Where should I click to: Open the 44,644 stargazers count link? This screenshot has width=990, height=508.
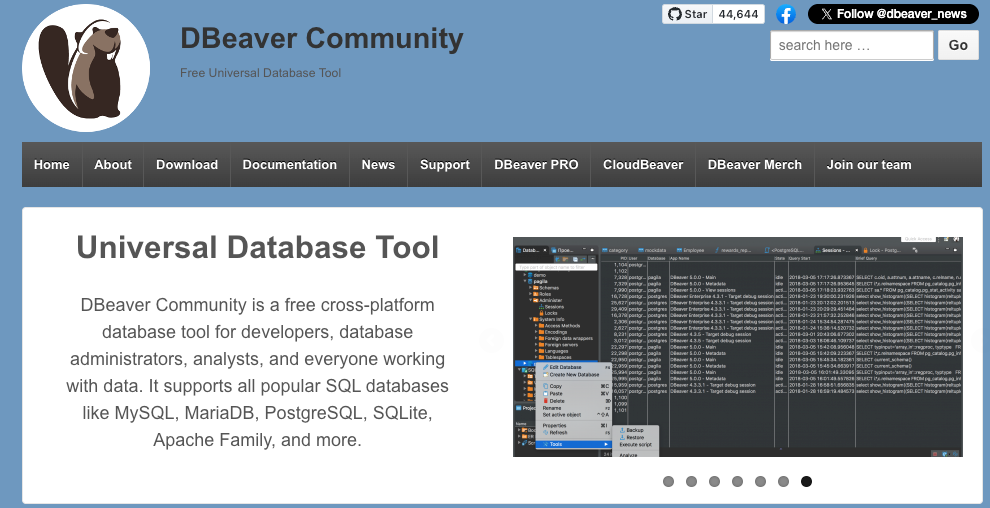(739, 14)
